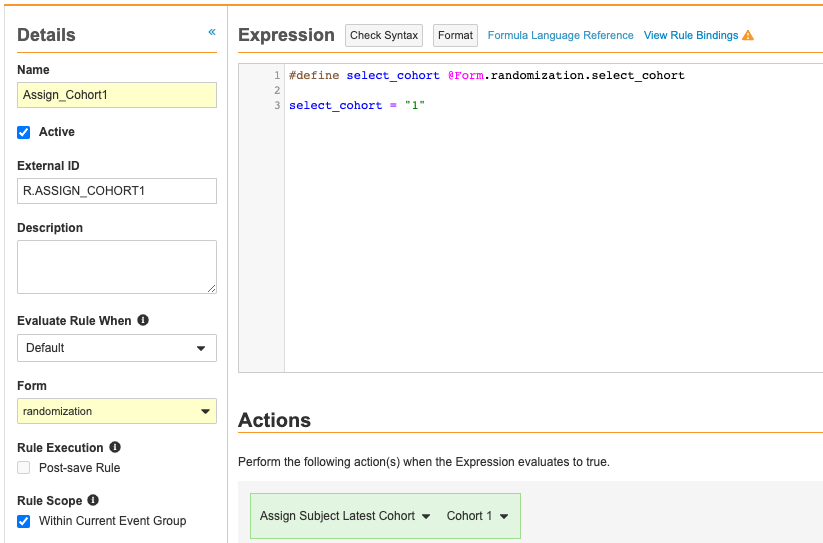
Task: Click the External ID input field
Action: [x=117, y=191]
